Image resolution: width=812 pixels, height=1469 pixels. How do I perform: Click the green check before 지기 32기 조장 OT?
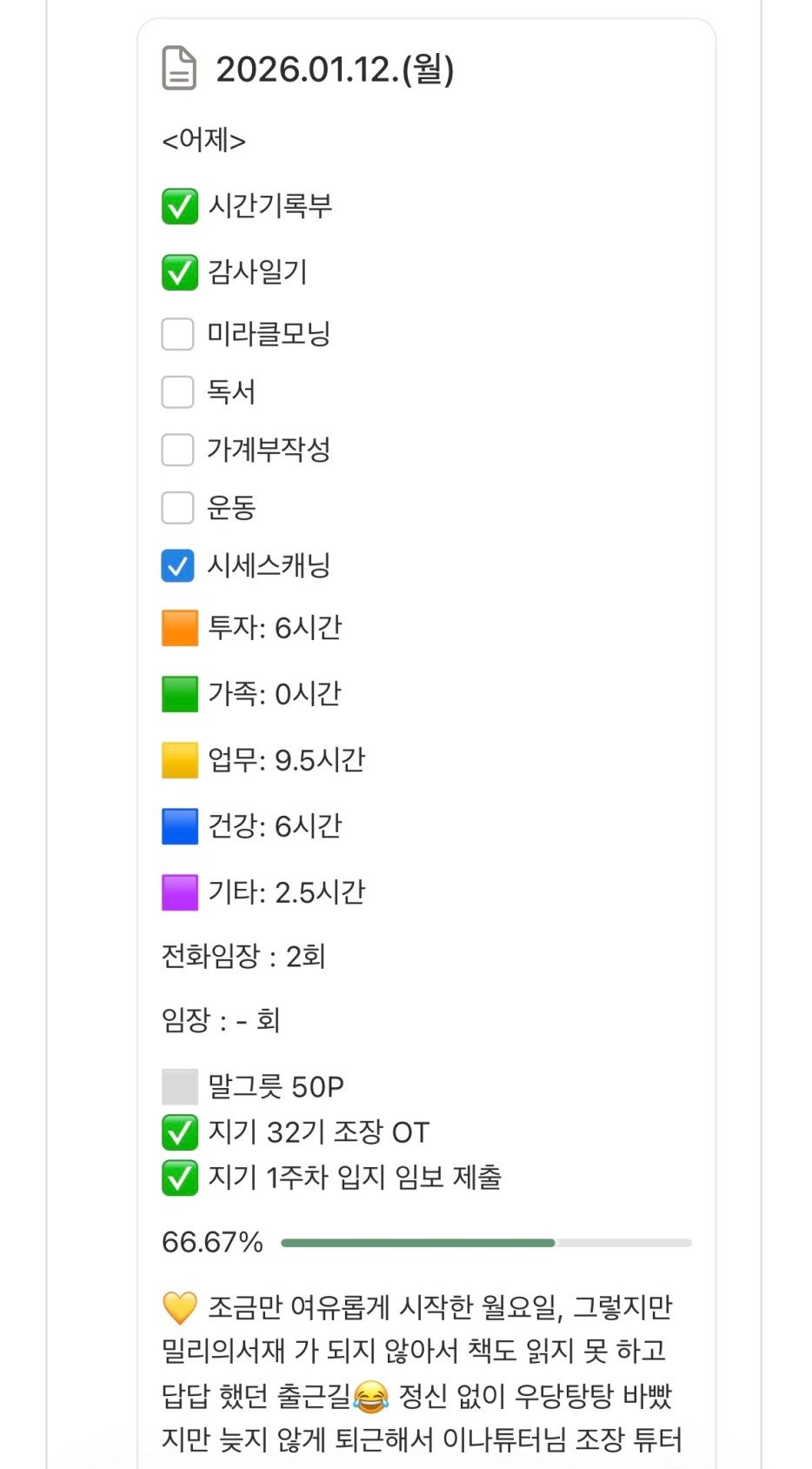pos(180,1132)
